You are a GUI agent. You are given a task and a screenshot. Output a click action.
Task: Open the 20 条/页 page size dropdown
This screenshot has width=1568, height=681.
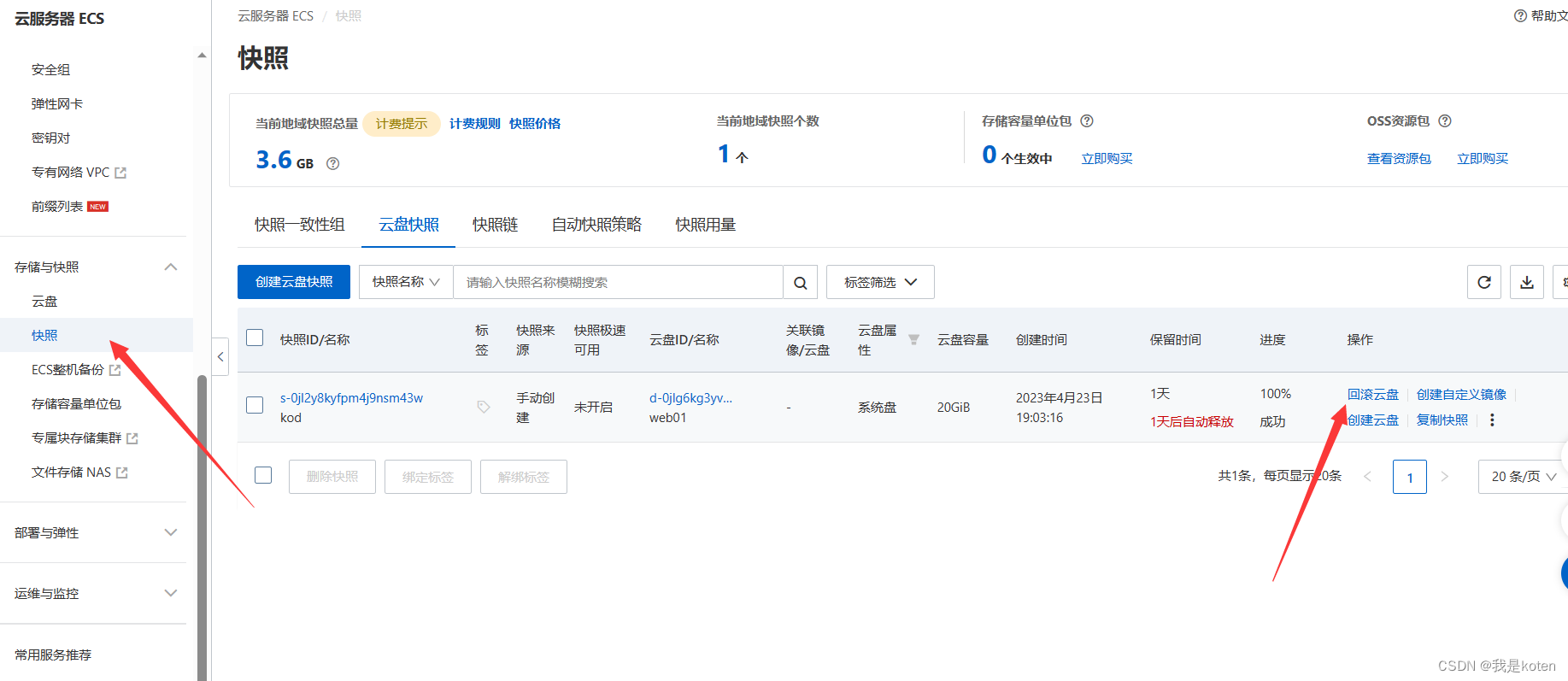click(x=1523, y=476)
